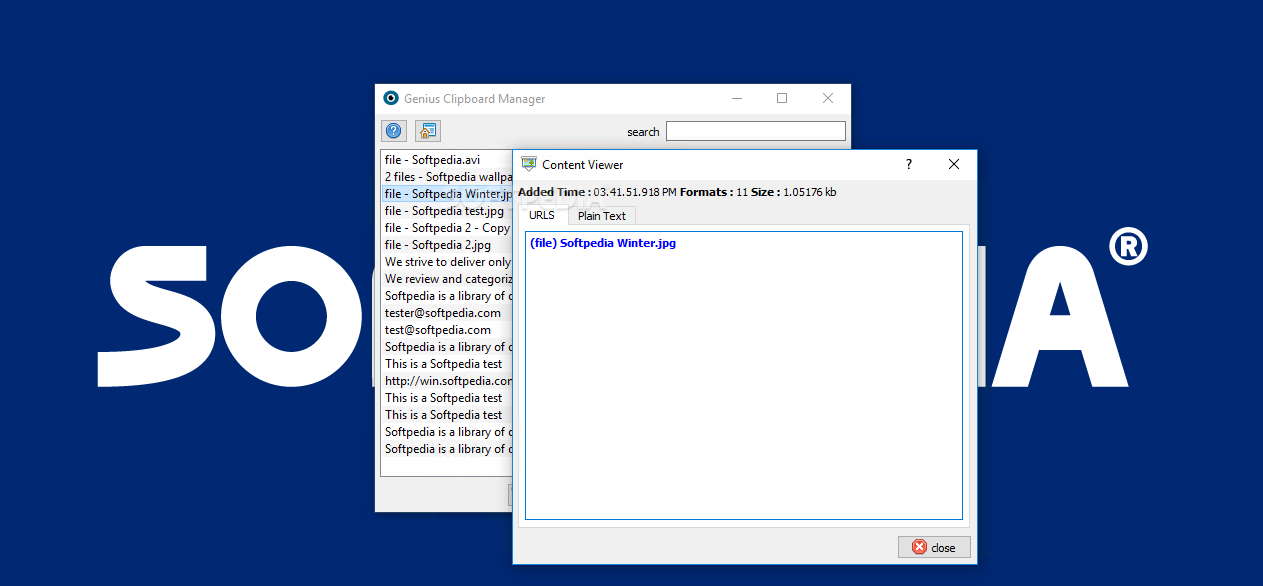
Task: Select the "file - Softpedia Winter.jp" list entry
Action: coord(447,194)
